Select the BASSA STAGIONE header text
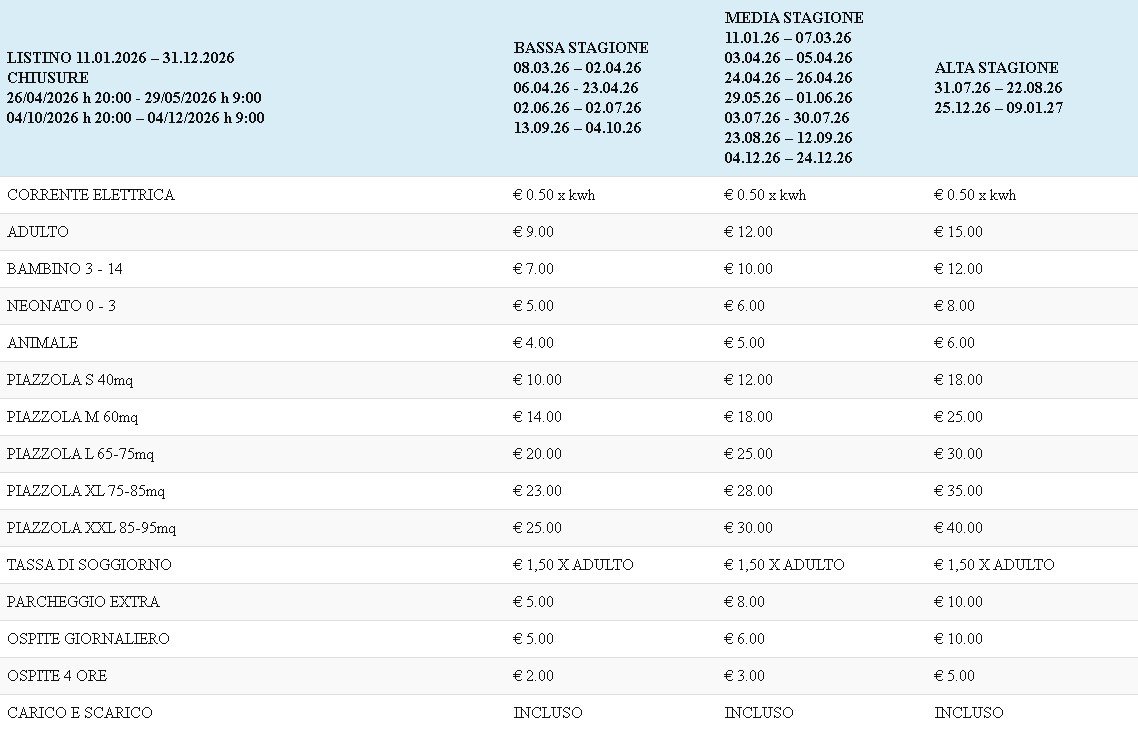The height and width of the screenshot is (731, 1138). pyautogui.click(x=581, y=48)
